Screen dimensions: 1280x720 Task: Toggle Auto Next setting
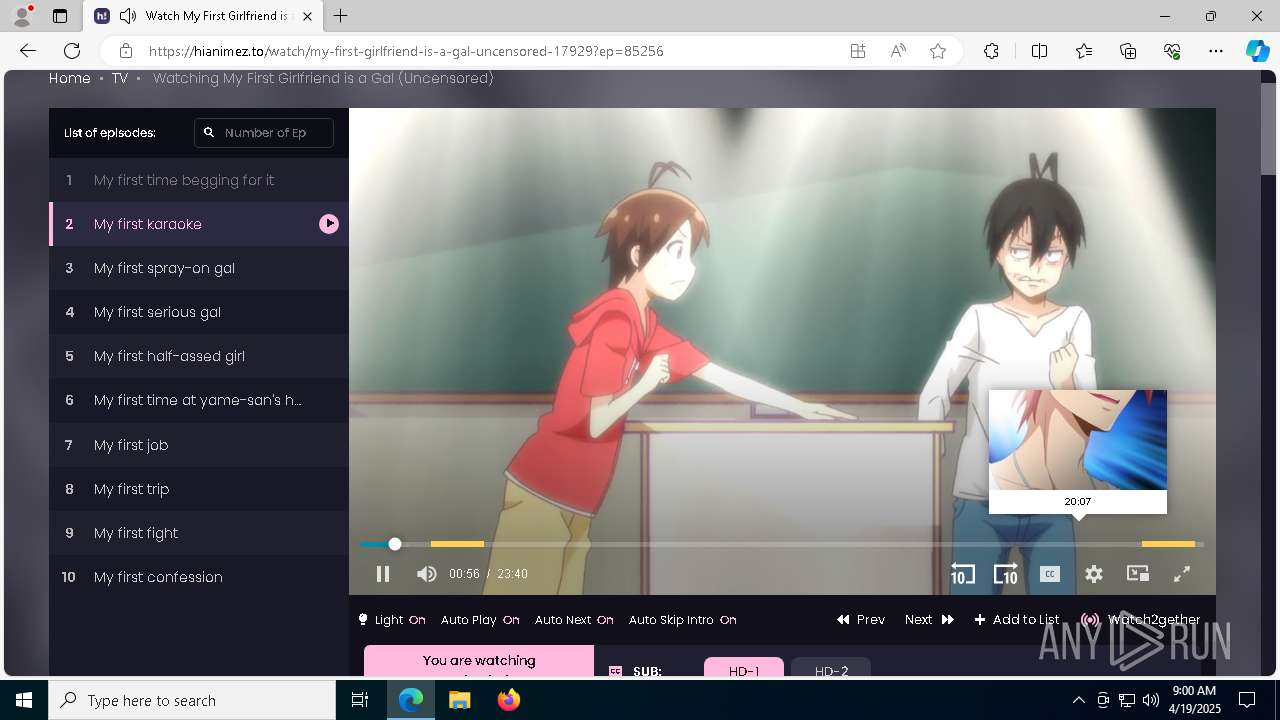click(x=574, y=620)
